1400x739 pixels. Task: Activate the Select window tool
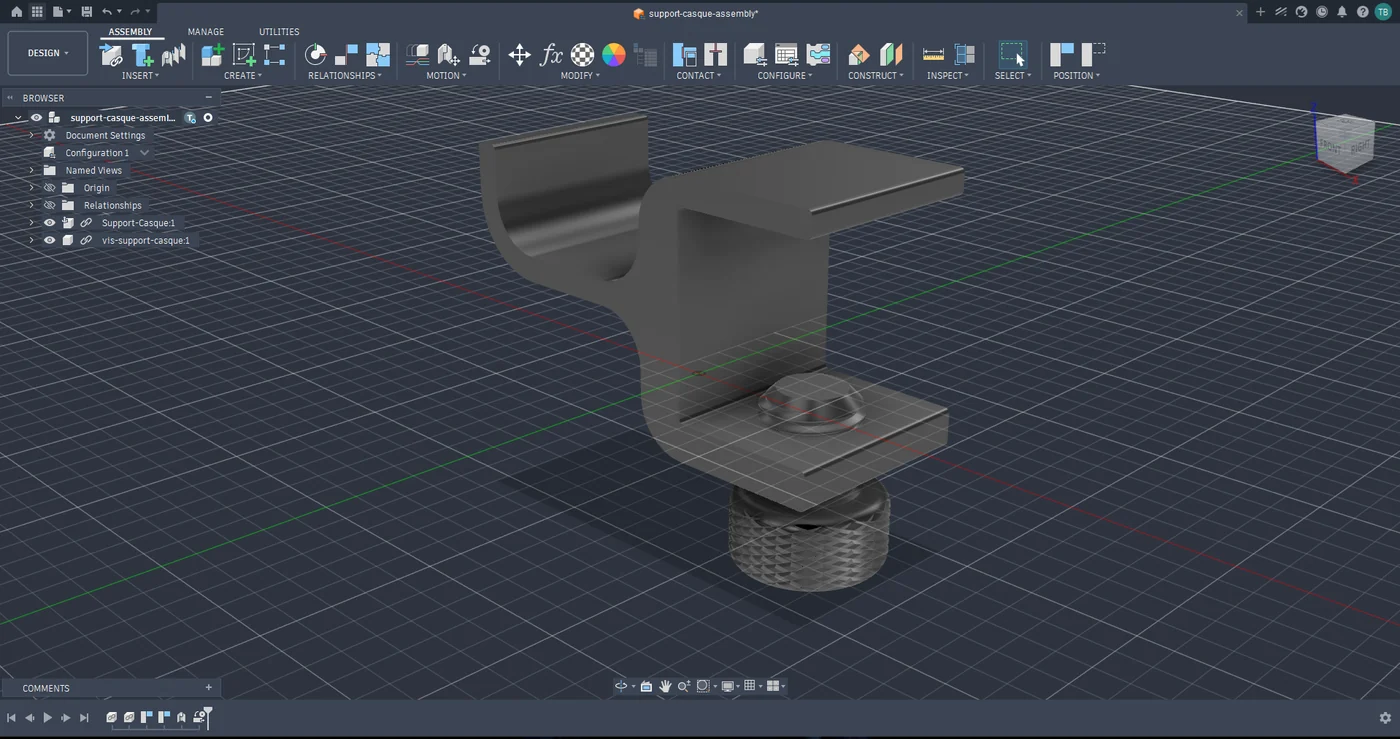[x=1013, y=54]
